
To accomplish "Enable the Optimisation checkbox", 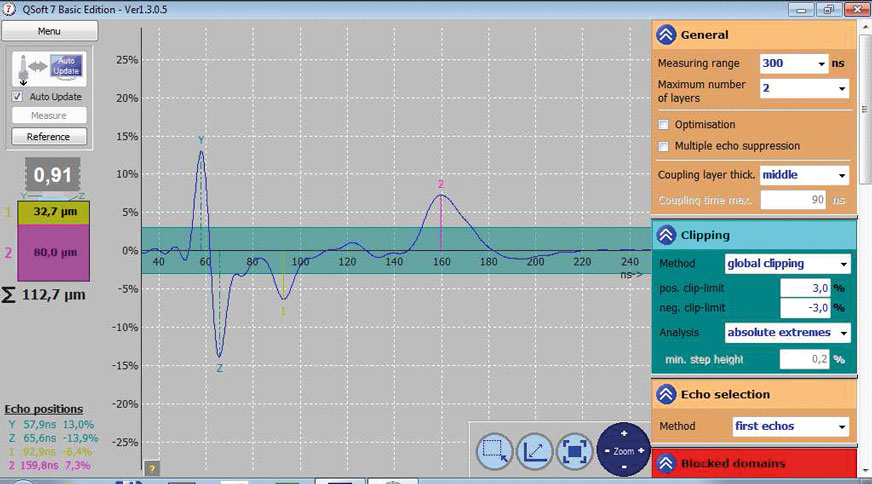I will coord(664,125).
